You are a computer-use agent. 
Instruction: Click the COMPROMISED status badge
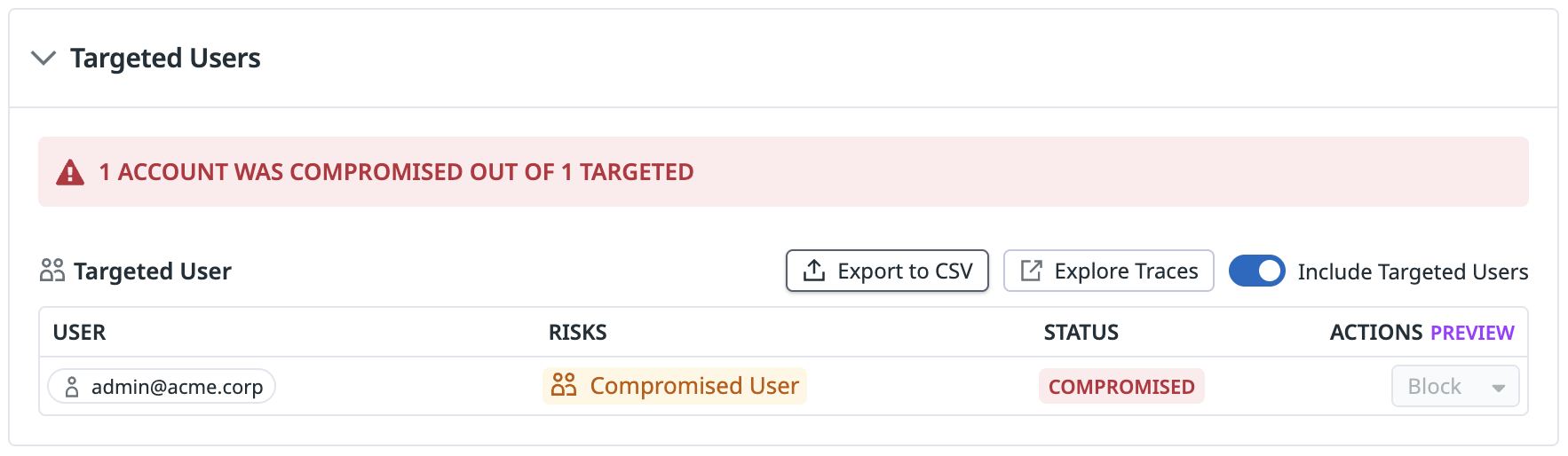click(1121, 387)
